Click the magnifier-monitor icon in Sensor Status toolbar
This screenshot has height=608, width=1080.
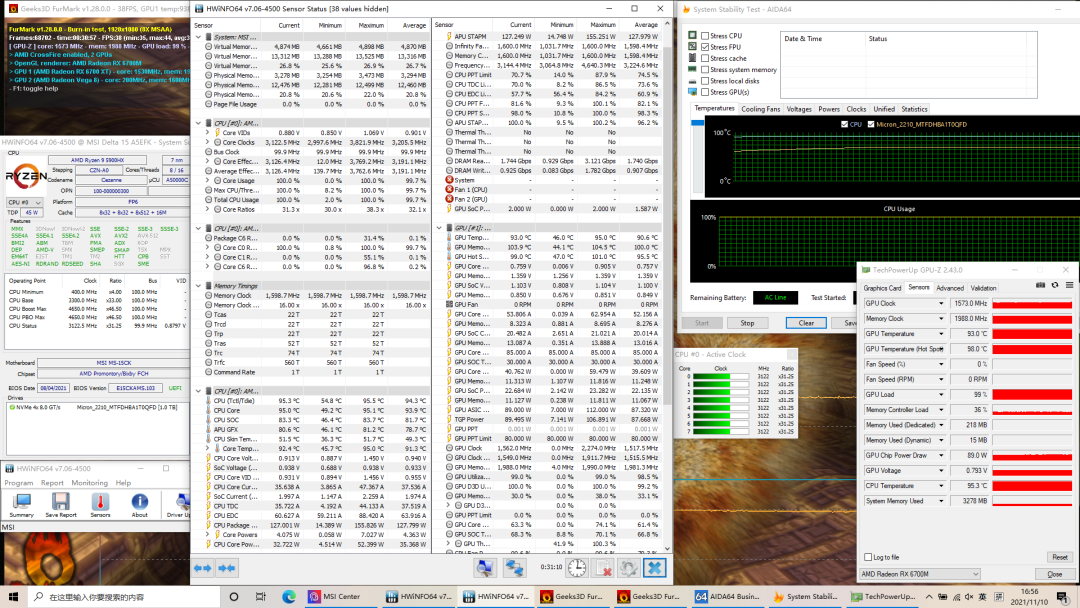[x=485, y=568]
